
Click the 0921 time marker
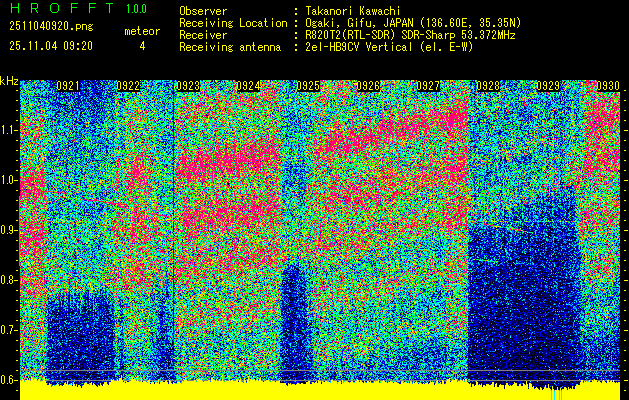pyautogui.click(x=68, y=86)
